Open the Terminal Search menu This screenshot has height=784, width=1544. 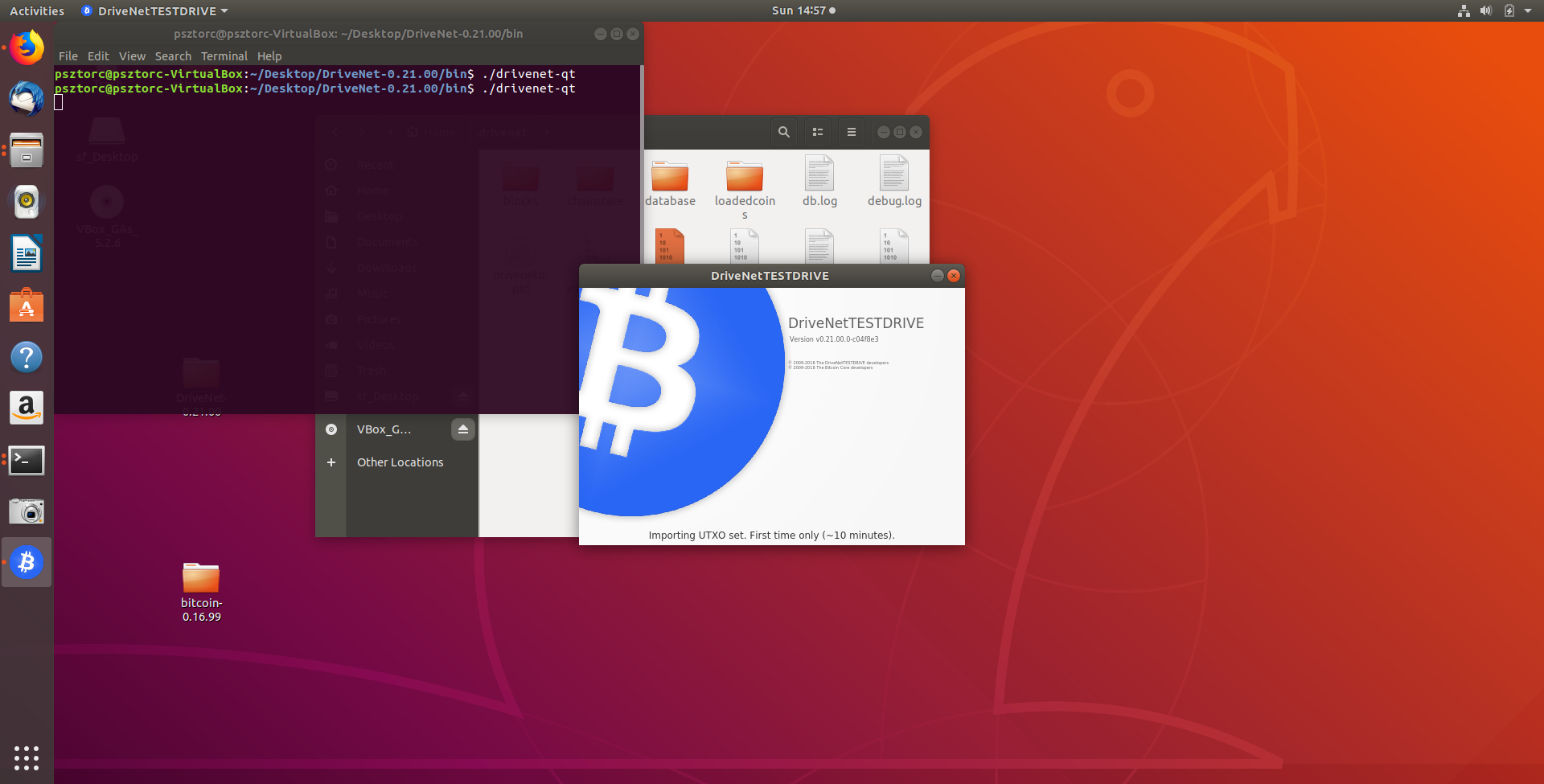173,56
